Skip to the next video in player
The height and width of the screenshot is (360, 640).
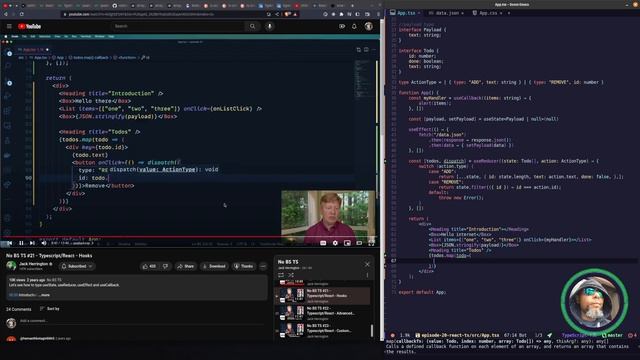[32, 243]
